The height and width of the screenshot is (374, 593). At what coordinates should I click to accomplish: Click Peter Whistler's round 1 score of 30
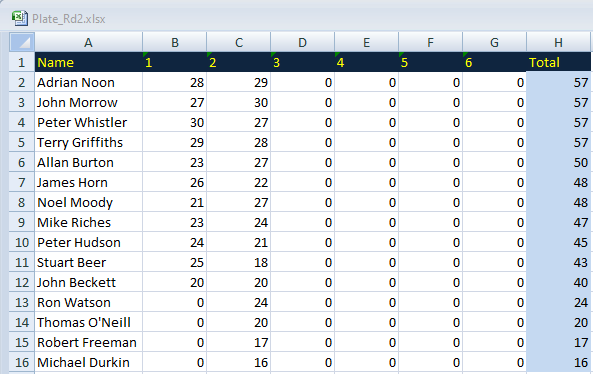coord(174,123)
